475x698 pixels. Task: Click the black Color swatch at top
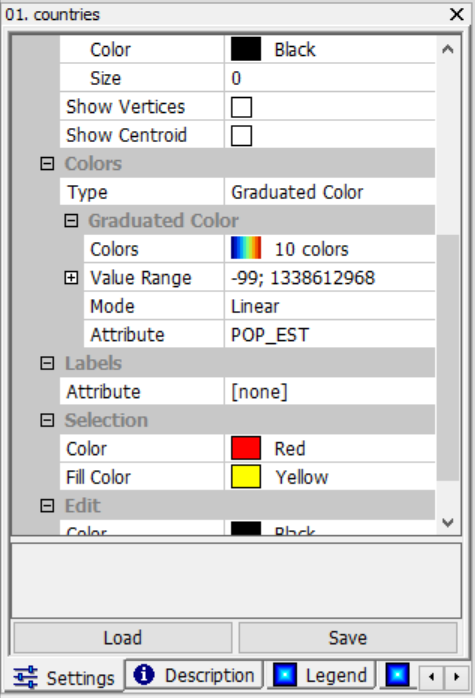[246, 49]
